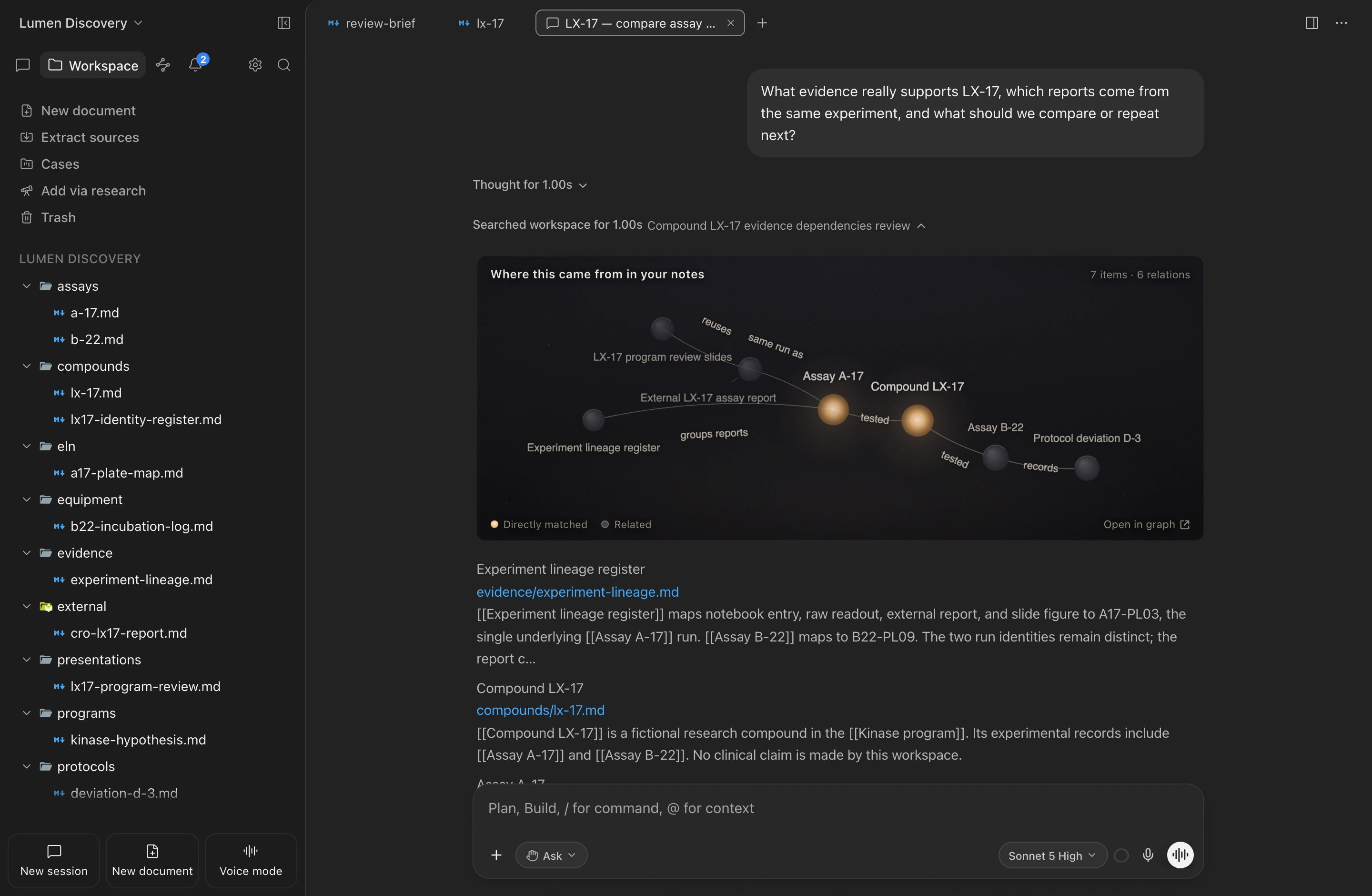Collapse the assays folder

[x=27, y=286]
